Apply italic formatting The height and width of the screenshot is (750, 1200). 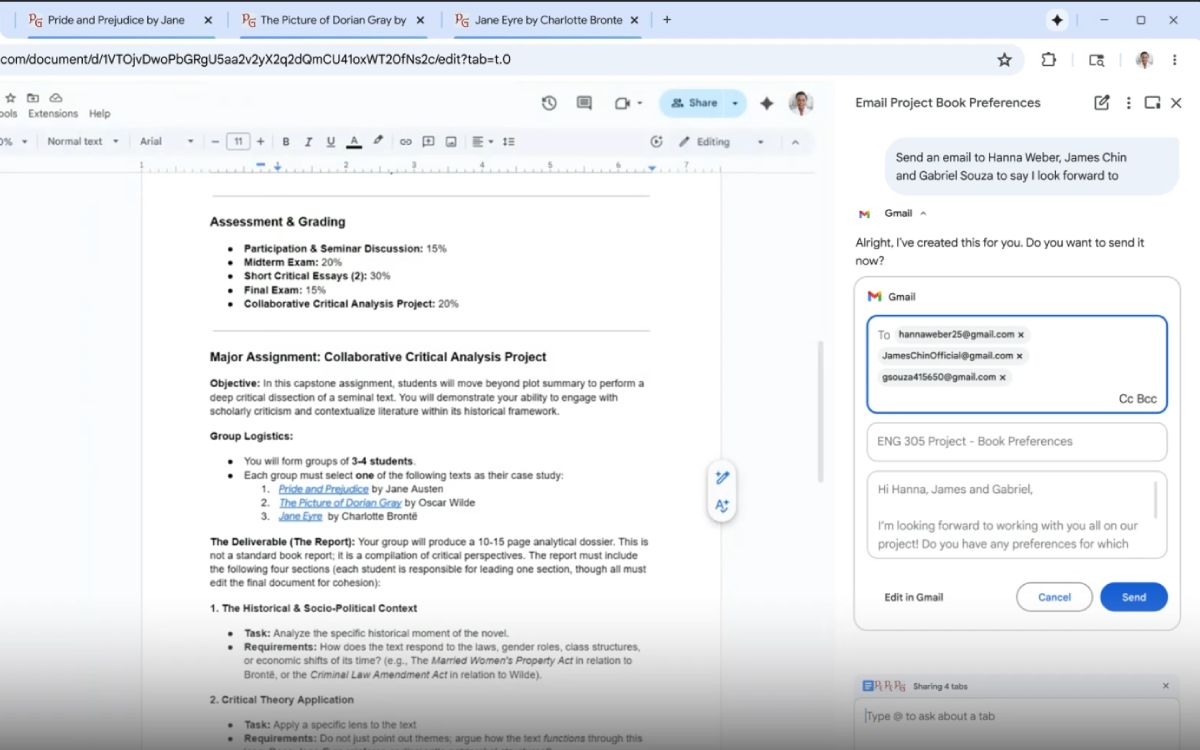tap(309, 141)
